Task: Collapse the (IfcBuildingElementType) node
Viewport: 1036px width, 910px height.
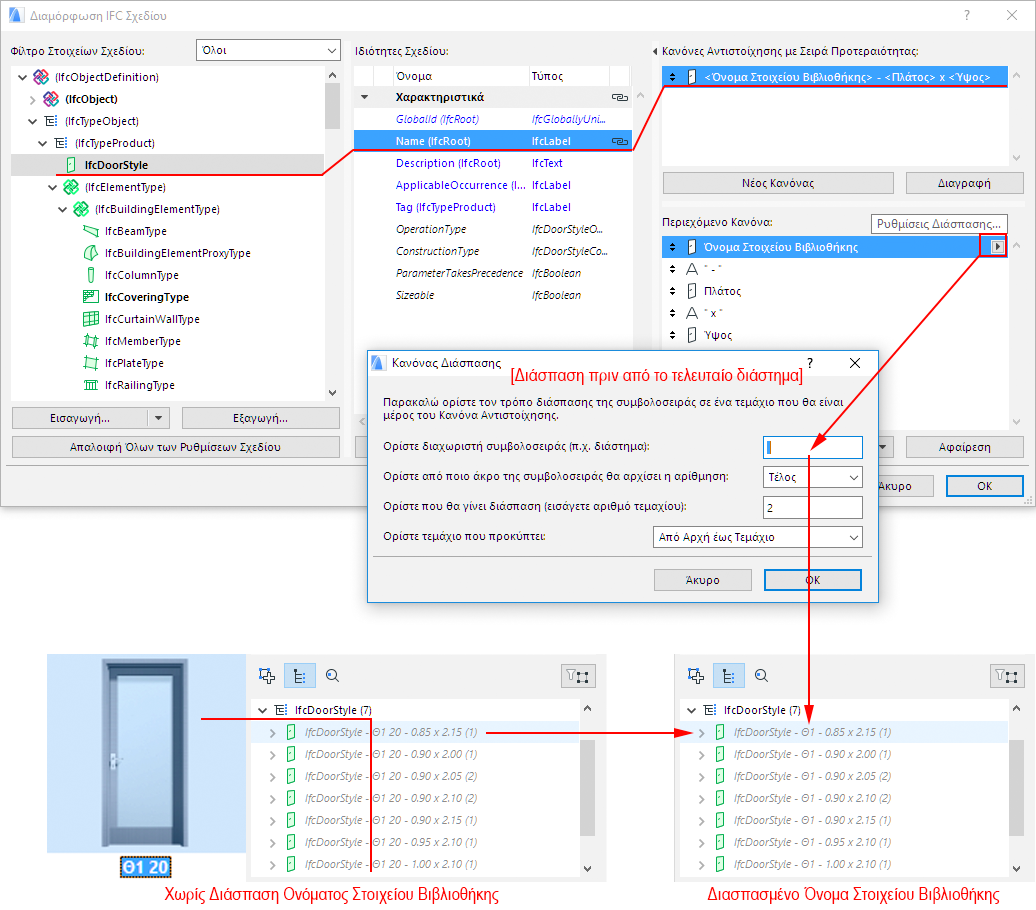Action: [x=62, y=209]
